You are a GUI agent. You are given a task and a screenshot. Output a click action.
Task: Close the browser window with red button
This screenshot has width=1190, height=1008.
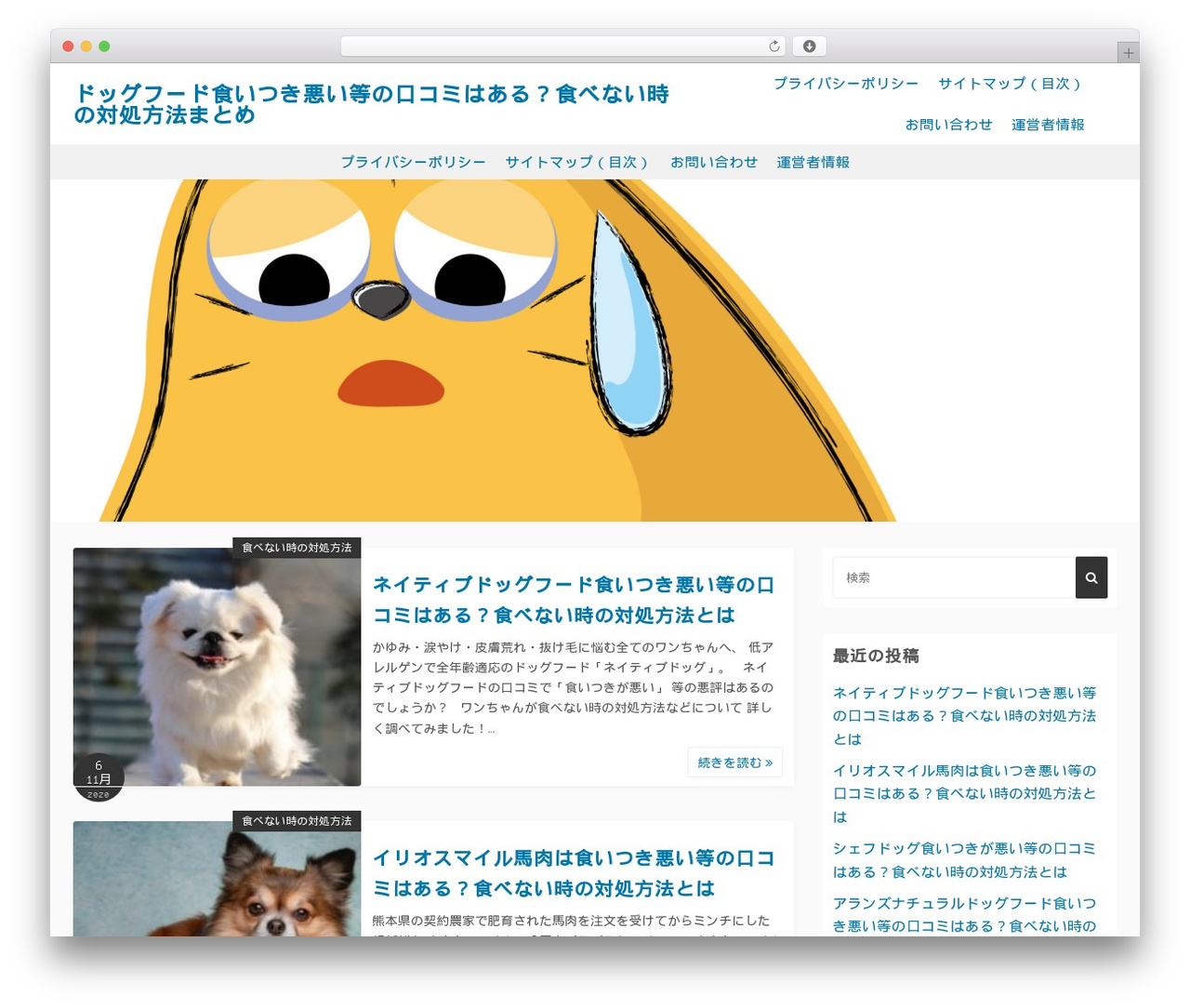68,46
